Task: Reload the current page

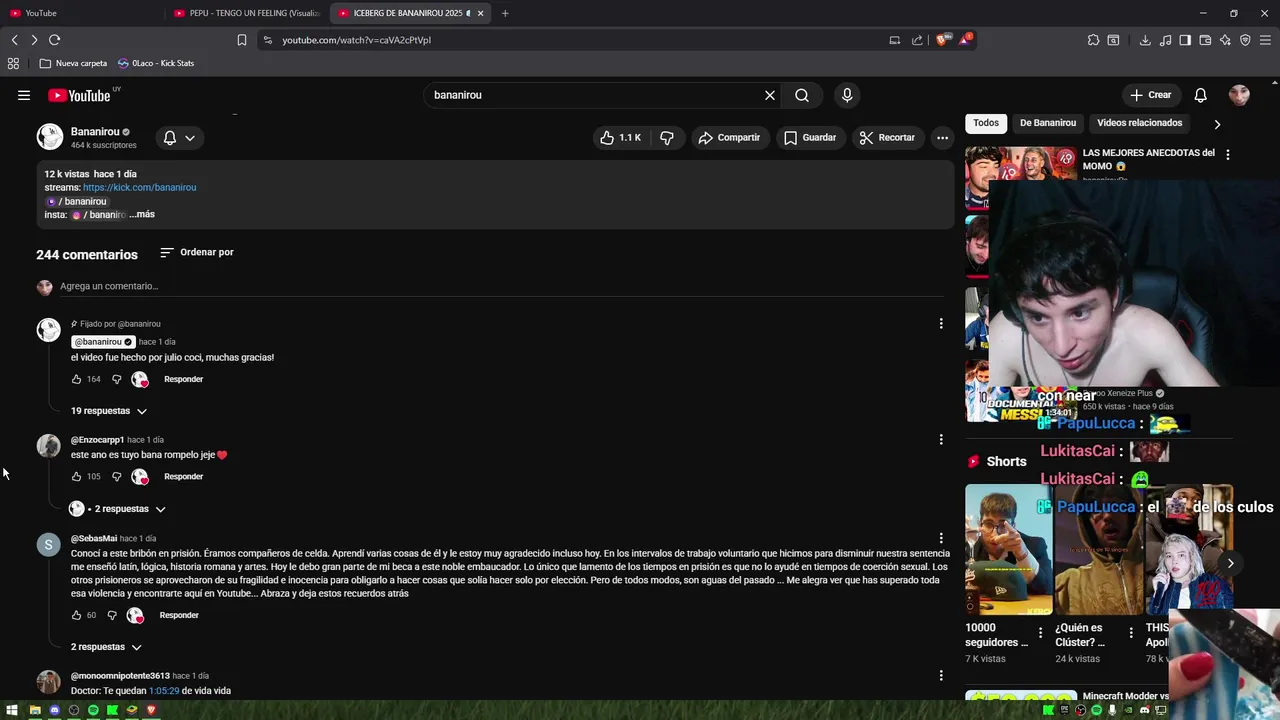Action: pyautogui.click(x=54, y=40)
